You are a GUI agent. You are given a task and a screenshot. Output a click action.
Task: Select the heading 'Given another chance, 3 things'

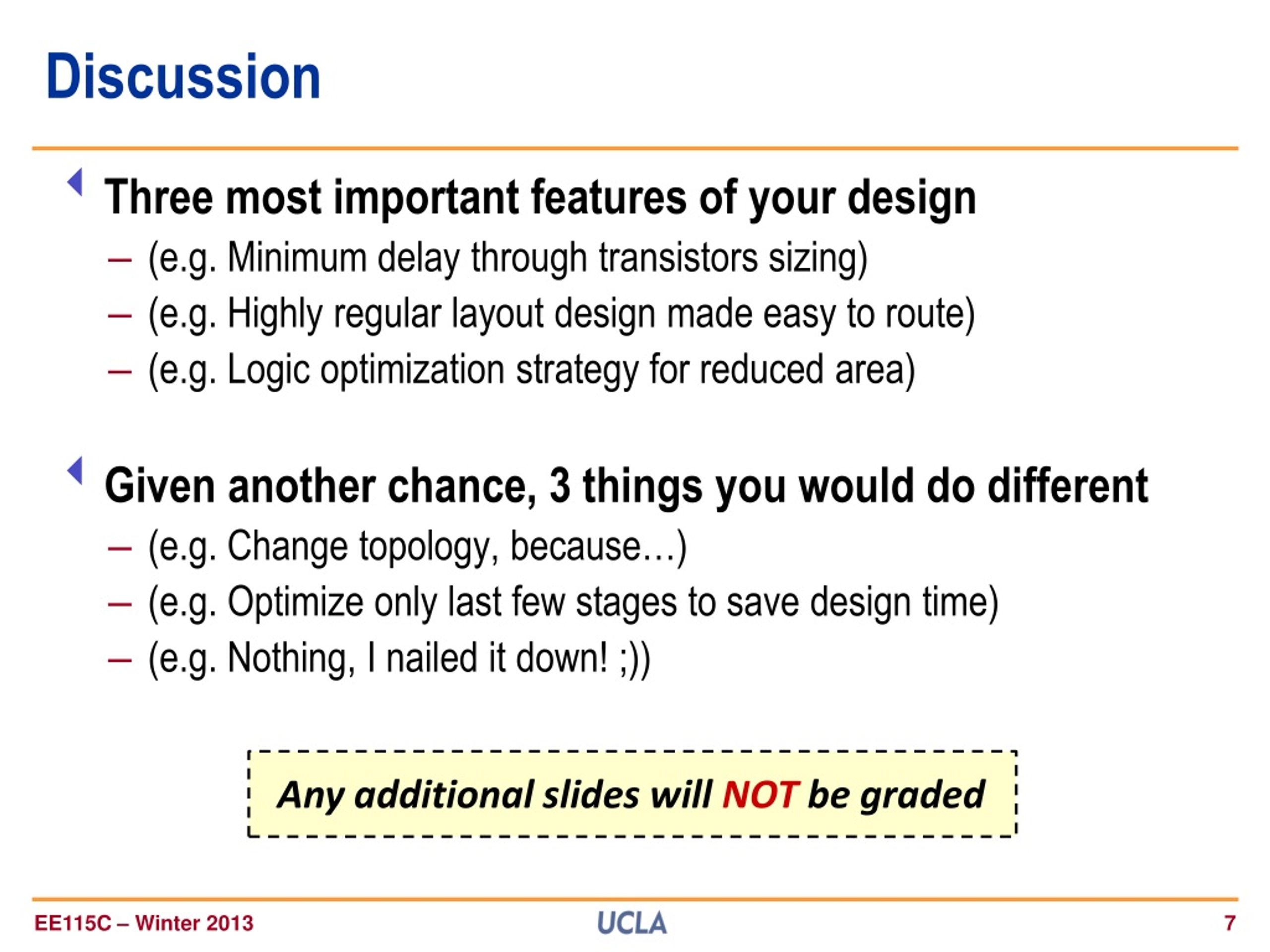(x=627, y=486)
